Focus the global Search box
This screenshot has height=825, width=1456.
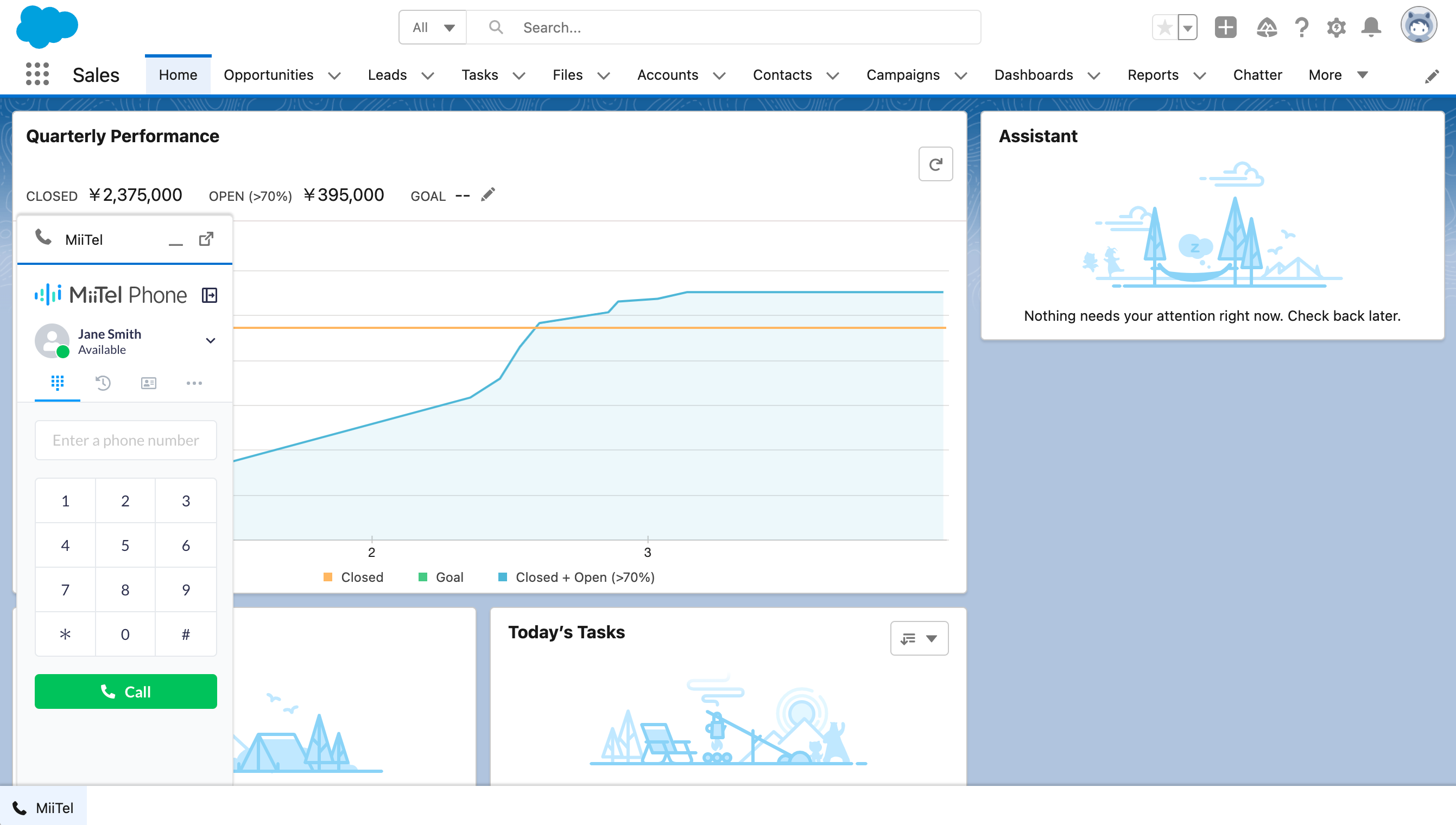pyautogui.click(x=724, y=27)
